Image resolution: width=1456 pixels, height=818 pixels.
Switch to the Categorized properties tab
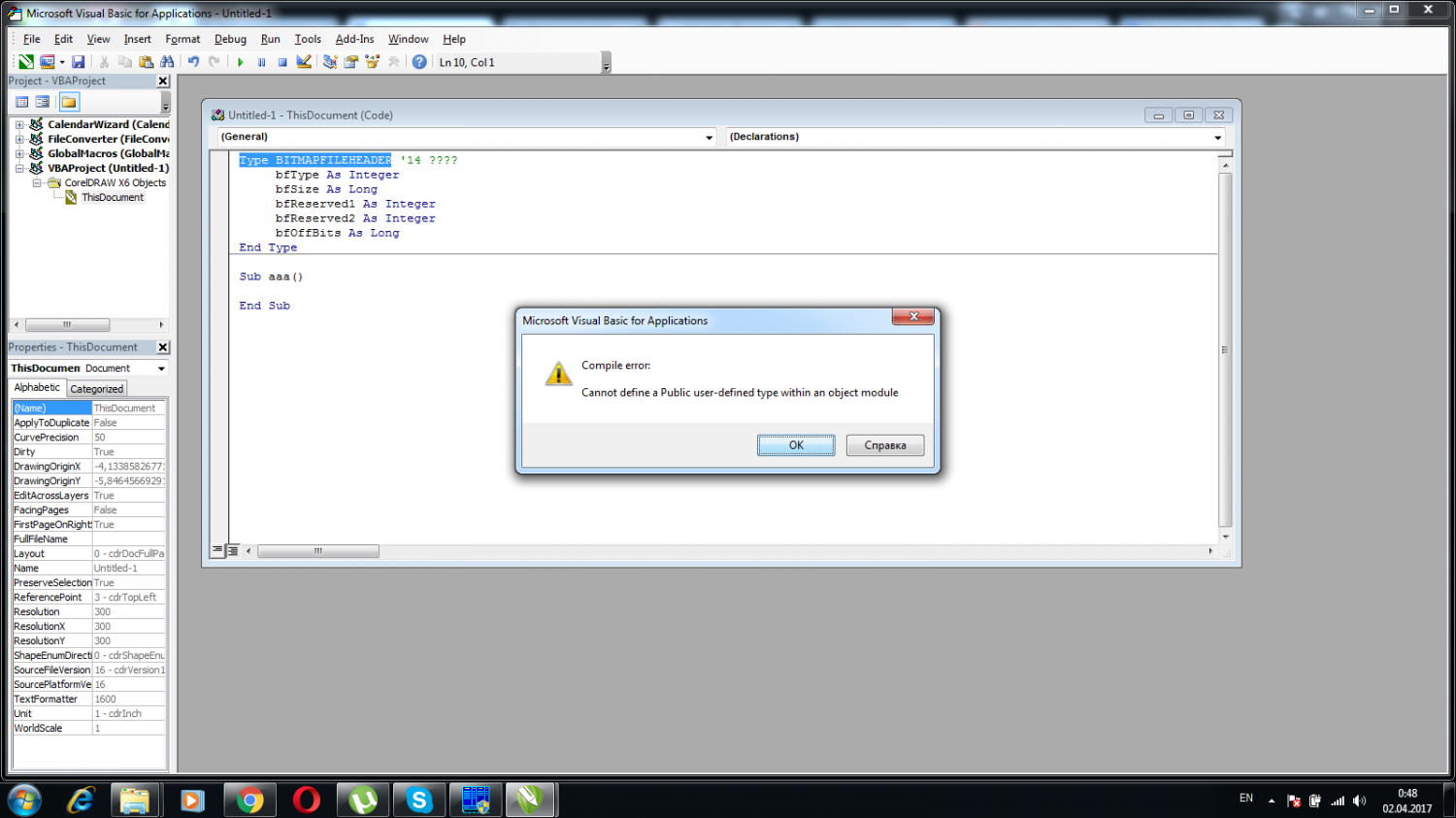pyautogui.click(x=97, y=389)
